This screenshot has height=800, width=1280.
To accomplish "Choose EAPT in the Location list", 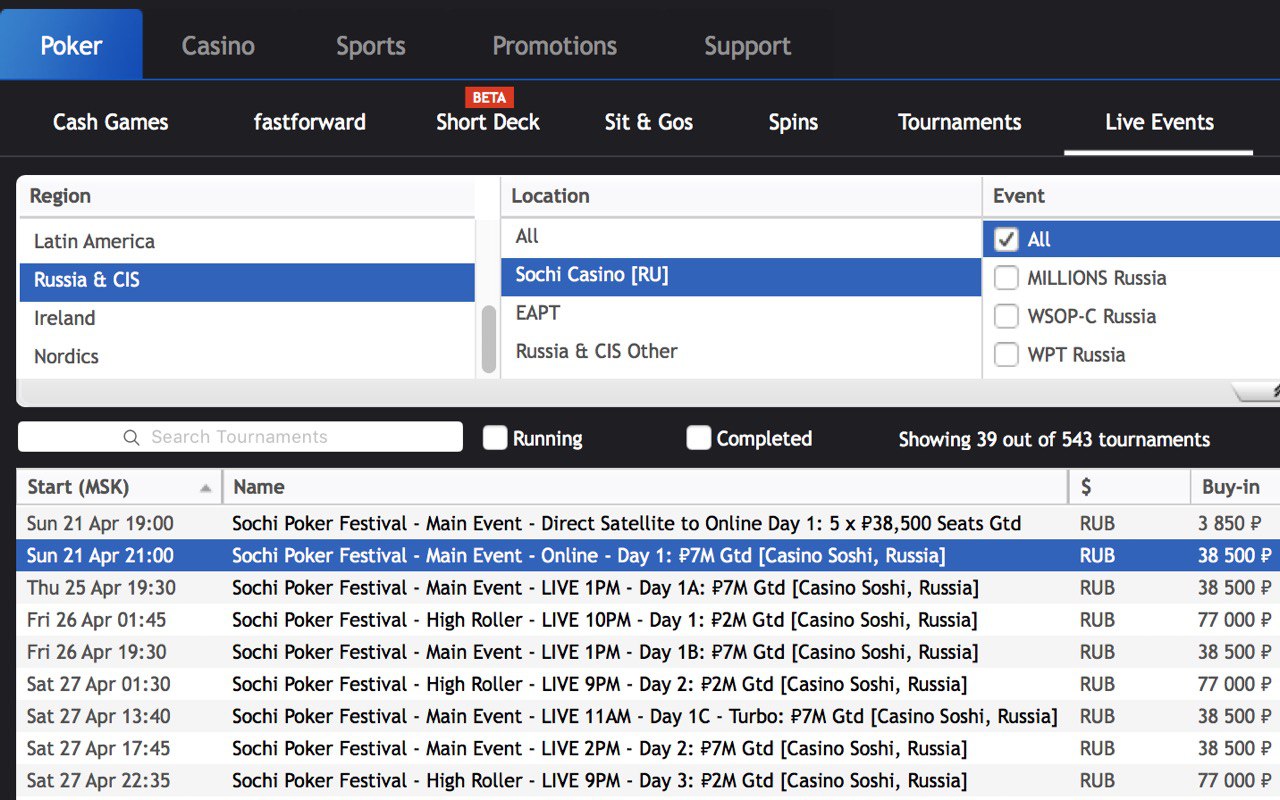I will click(538, 313).
